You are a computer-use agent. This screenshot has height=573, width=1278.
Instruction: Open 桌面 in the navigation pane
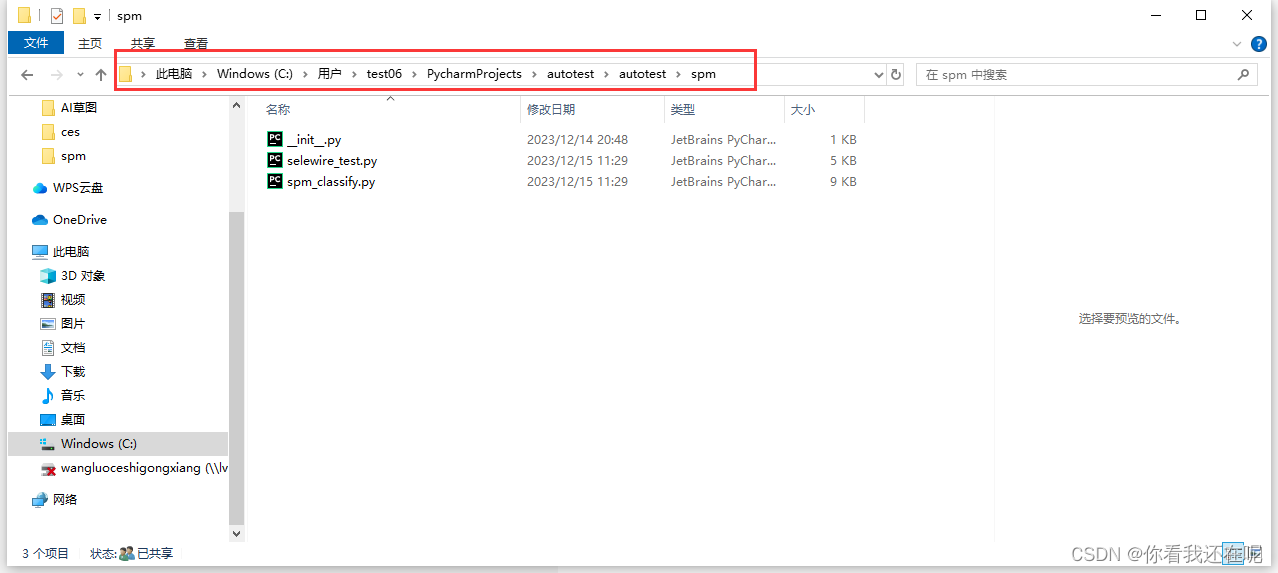(x=73, y=420)
